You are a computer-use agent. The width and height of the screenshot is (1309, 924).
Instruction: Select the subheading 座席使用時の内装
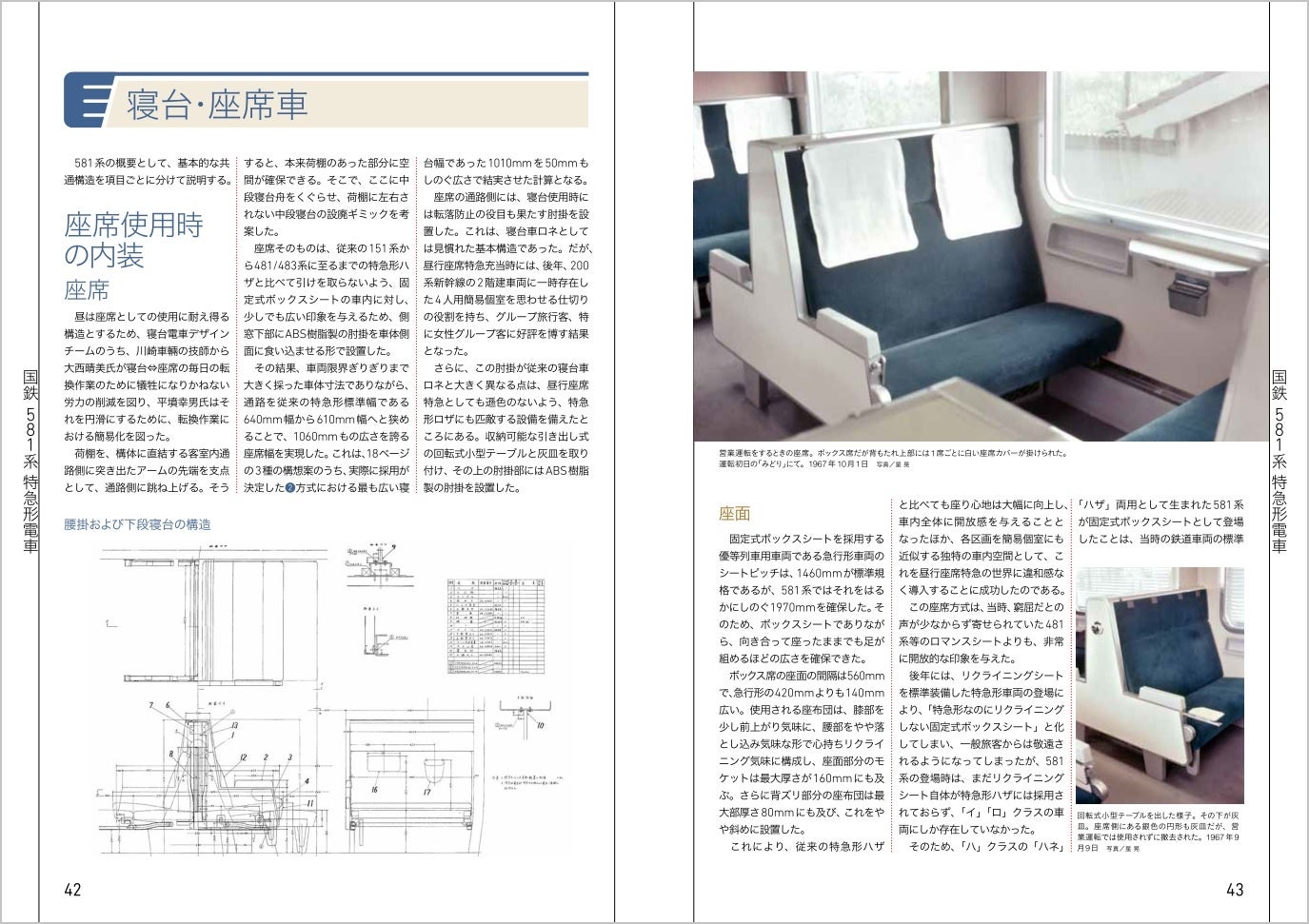tap(133, 241)
